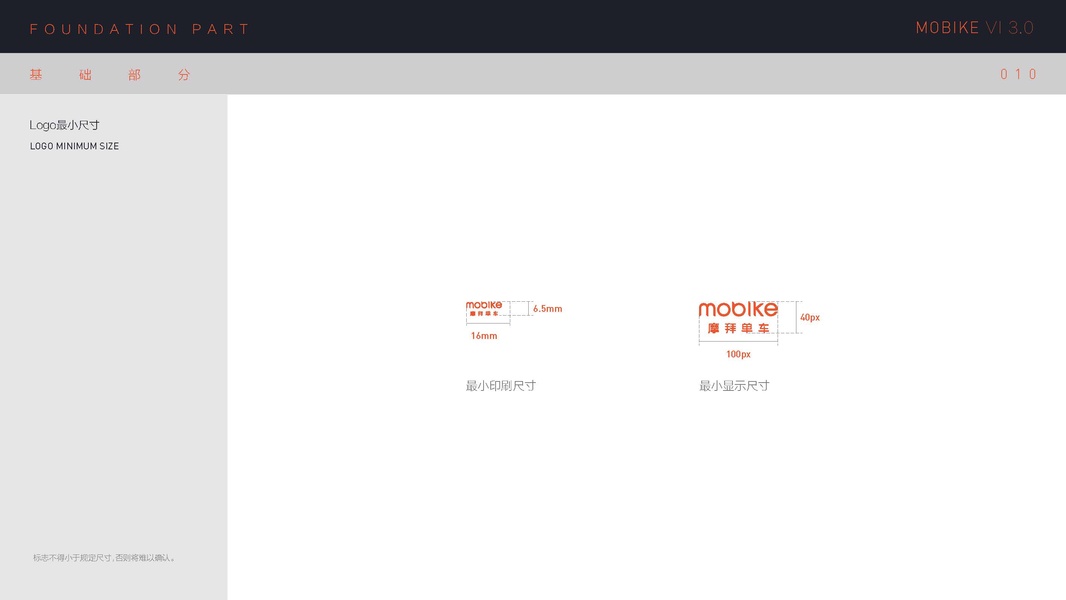This screenshot has height=600, width=1066.
Task: Click the MOBIKE VI 3.0 label
Action: pyautogui.click(x=974, y=28)
